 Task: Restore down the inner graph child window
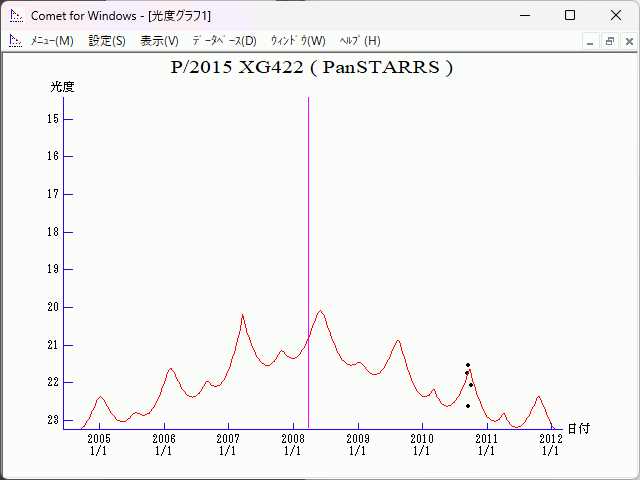click(609, 41)
